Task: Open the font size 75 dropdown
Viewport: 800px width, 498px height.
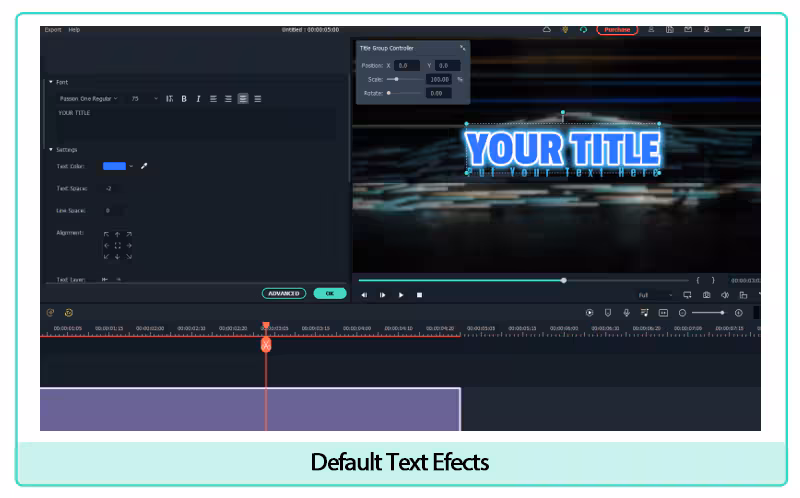Action: 144,99
